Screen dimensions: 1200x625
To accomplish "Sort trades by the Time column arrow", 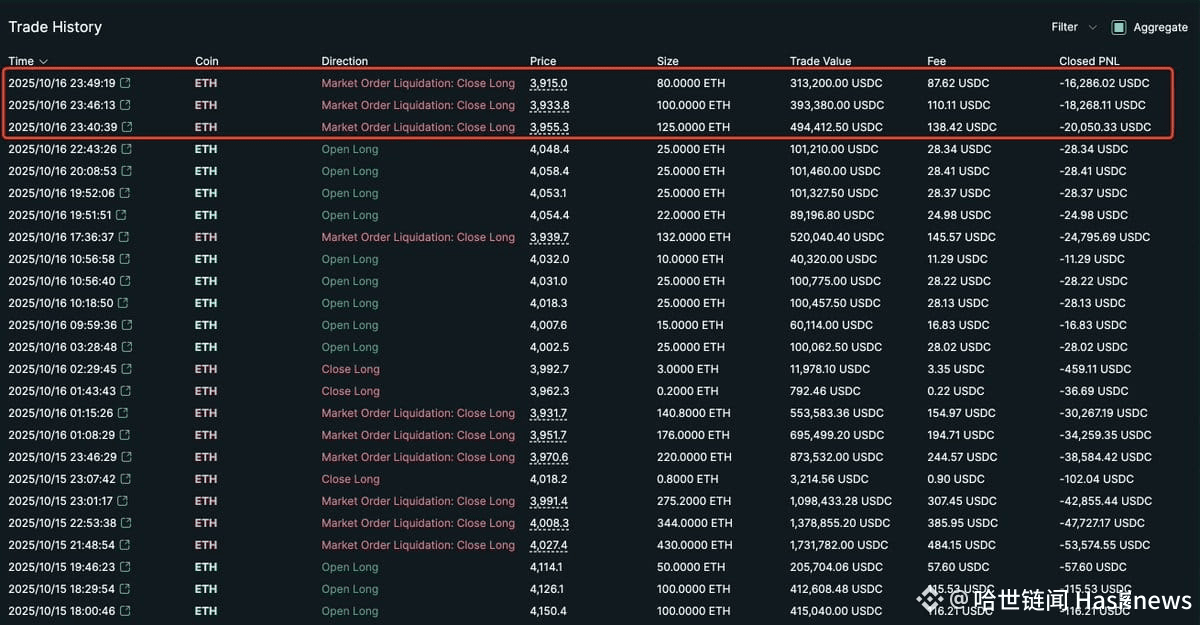I will click(43, 62).
